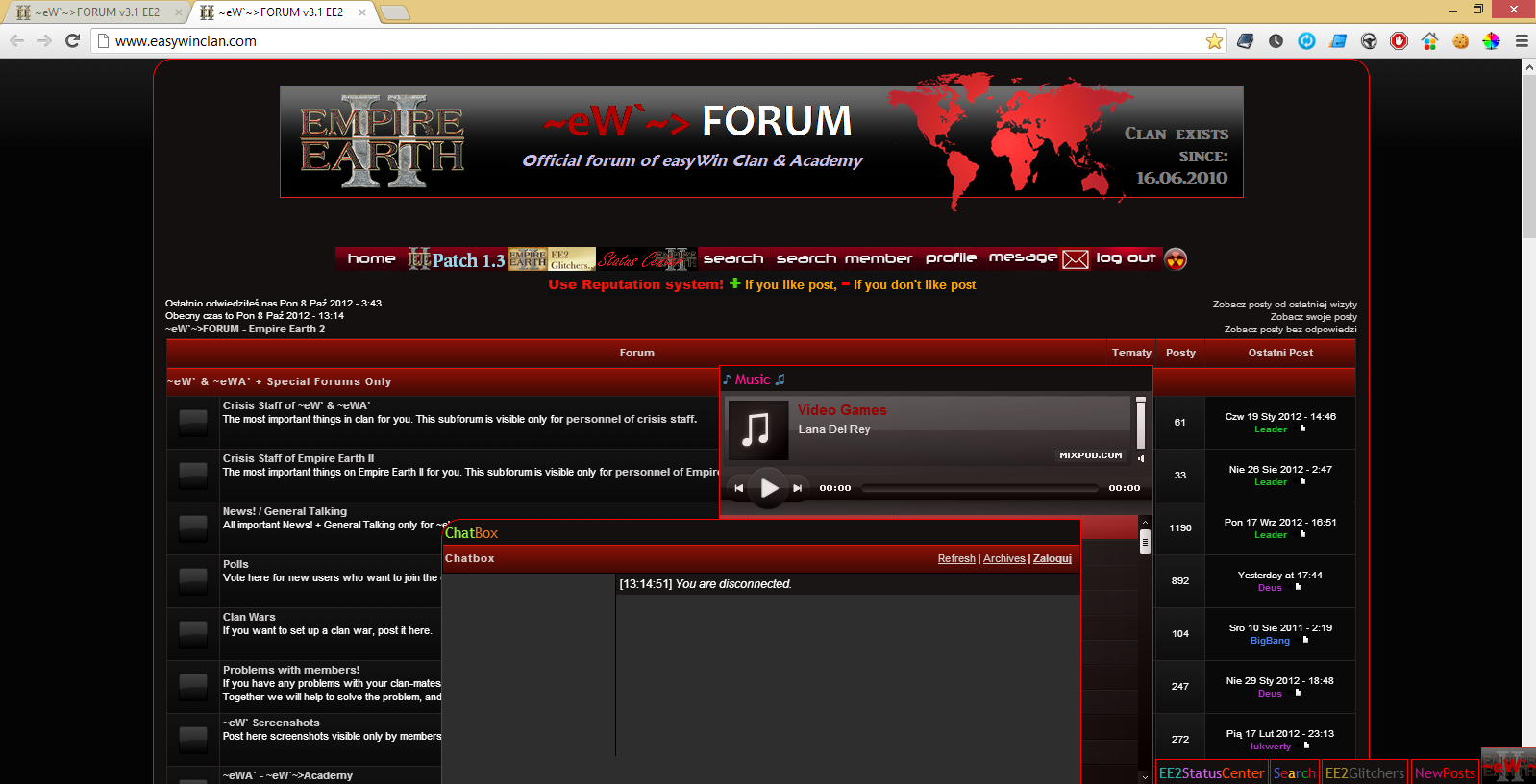The width and height of the screenshot is (1536, 784).
Task: Open EE2Glitchers bottom tab
Action: click(x=1365, y=772)
